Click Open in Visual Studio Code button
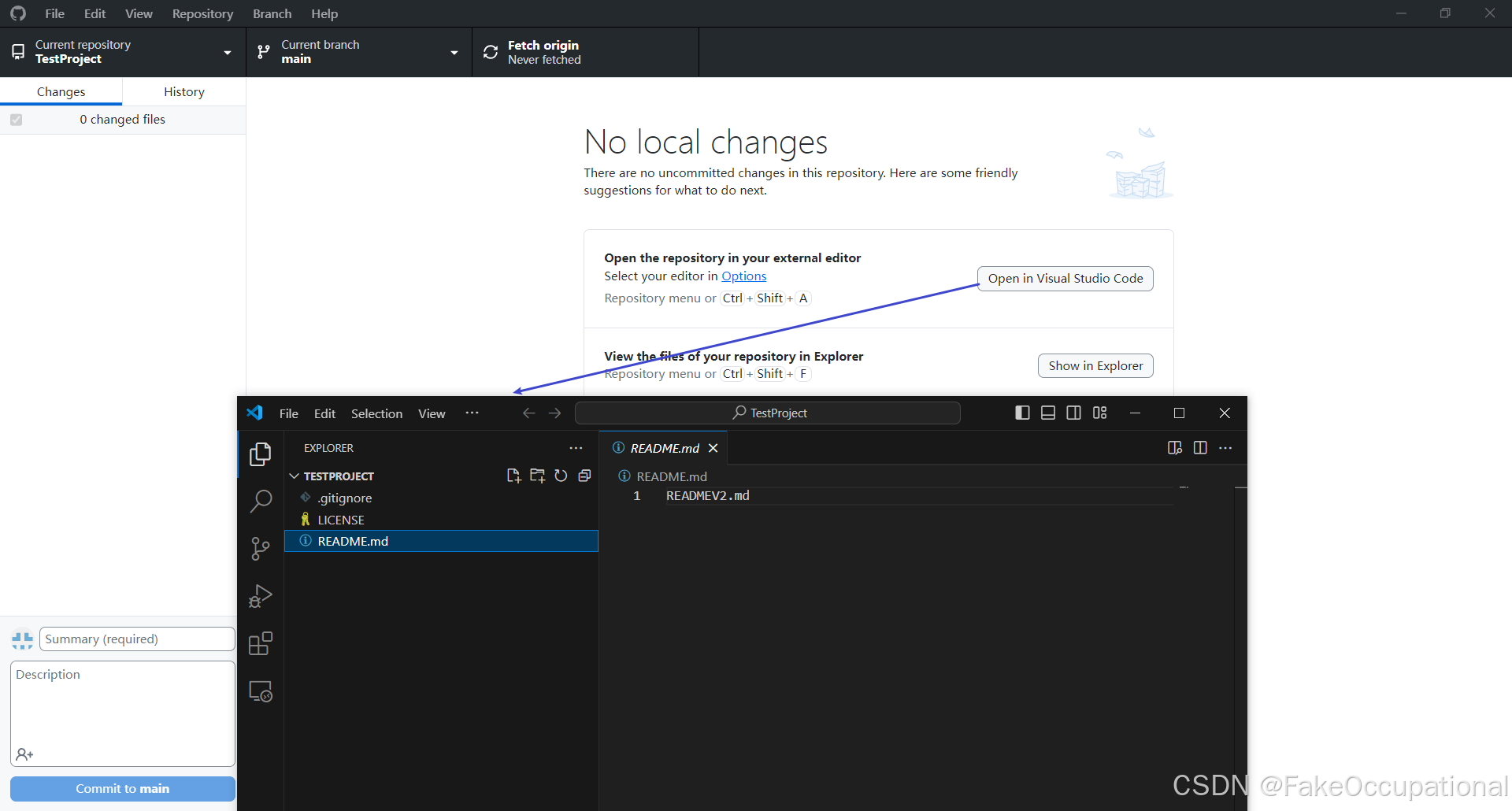Image resolution: width=1512 pixels, height=811 pixels. coord(1065,279)
